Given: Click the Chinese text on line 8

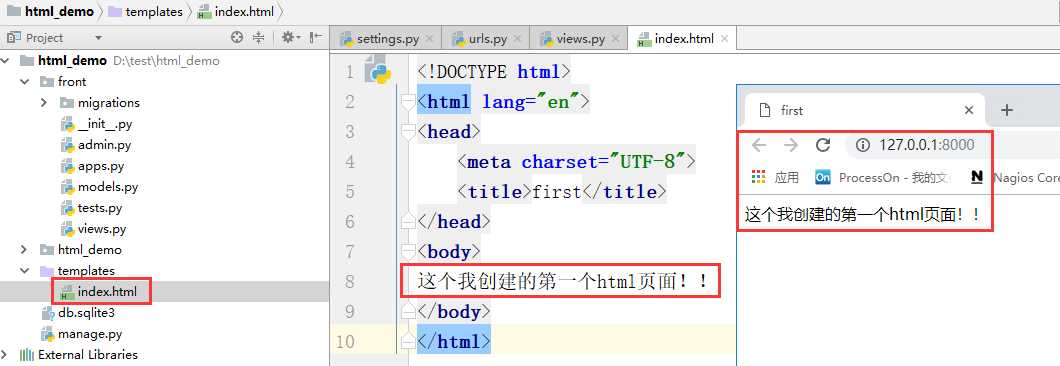Looking at the screenshot, I should click(562, 281).
